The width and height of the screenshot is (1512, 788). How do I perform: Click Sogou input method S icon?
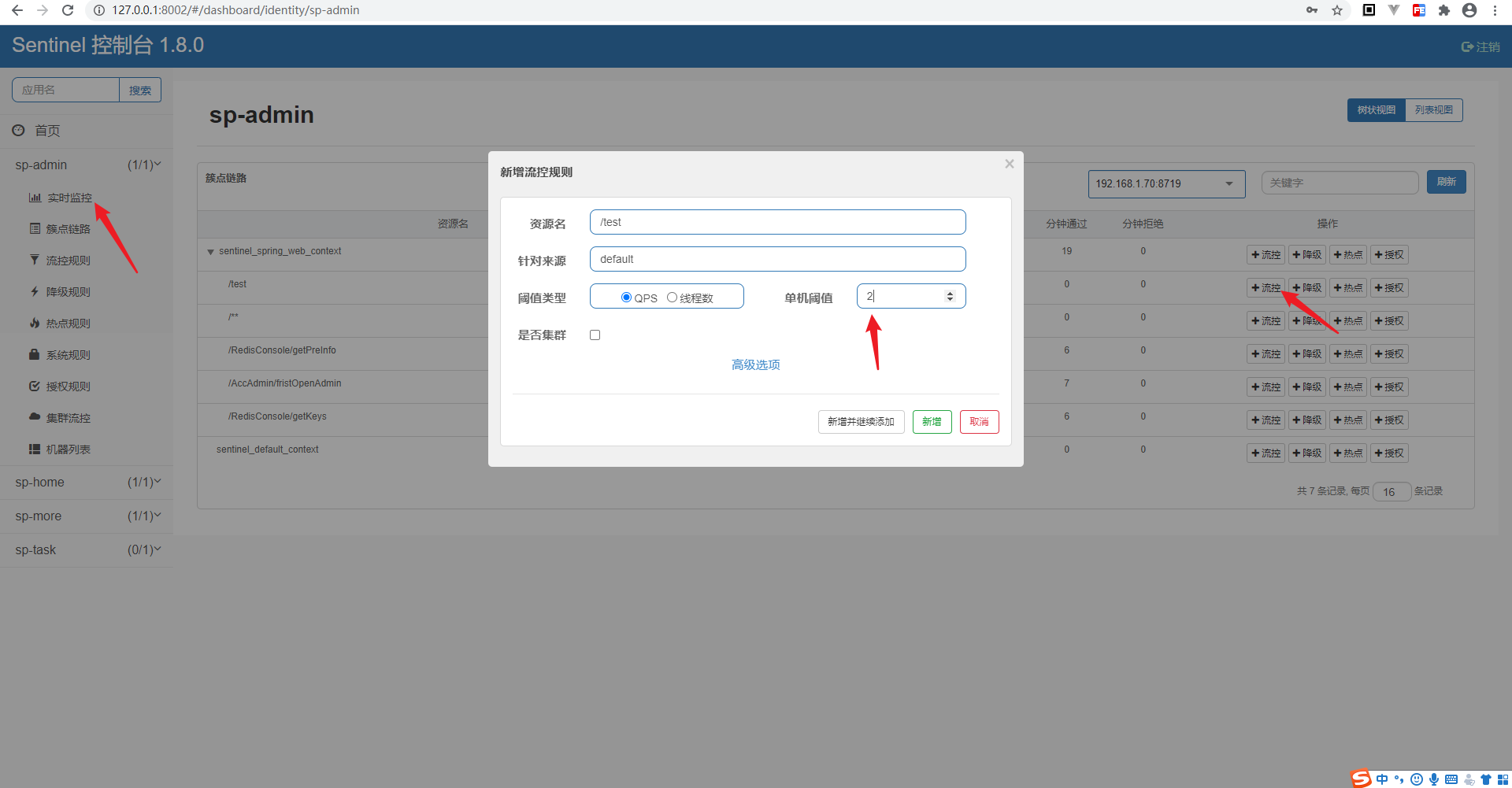[1362, 779]
